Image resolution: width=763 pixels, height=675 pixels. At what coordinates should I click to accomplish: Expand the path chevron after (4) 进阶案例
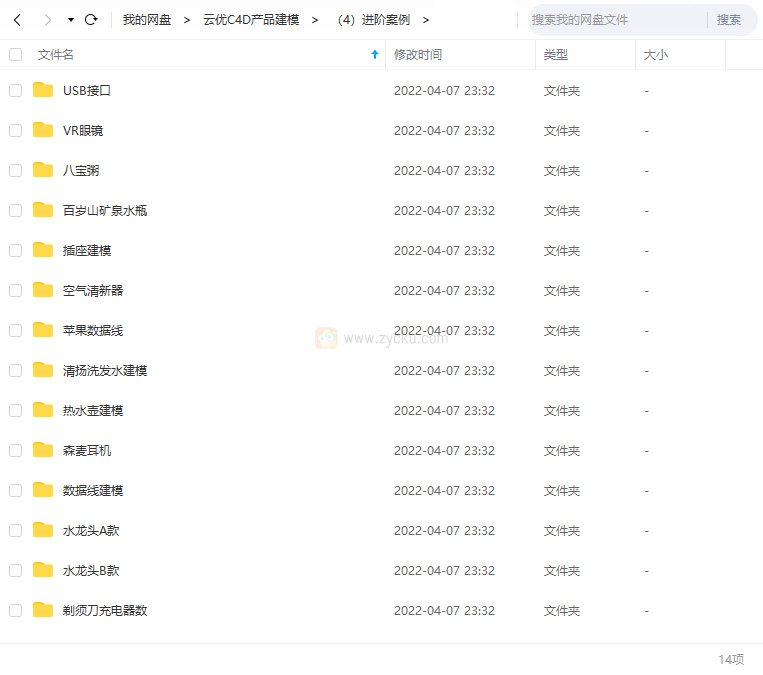click(426, 20)
